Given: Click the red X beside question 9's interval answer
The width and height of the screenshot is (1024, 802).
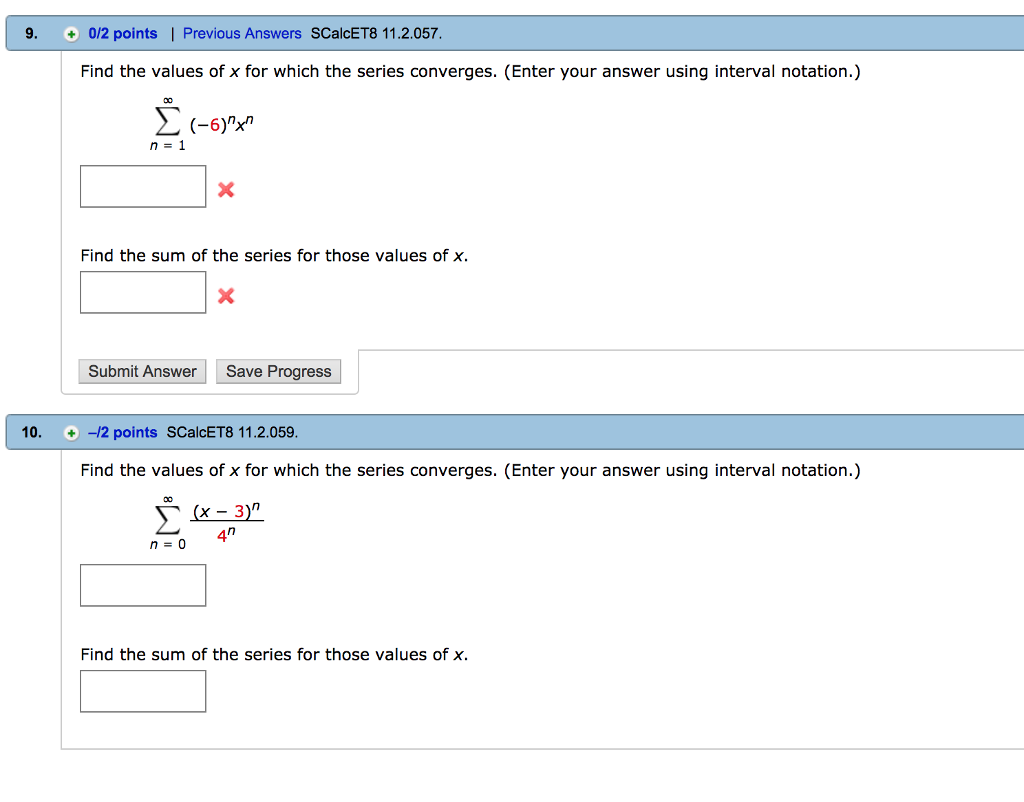Looking at the screenshot, I should pyautogui.click(x=225, y=187).
